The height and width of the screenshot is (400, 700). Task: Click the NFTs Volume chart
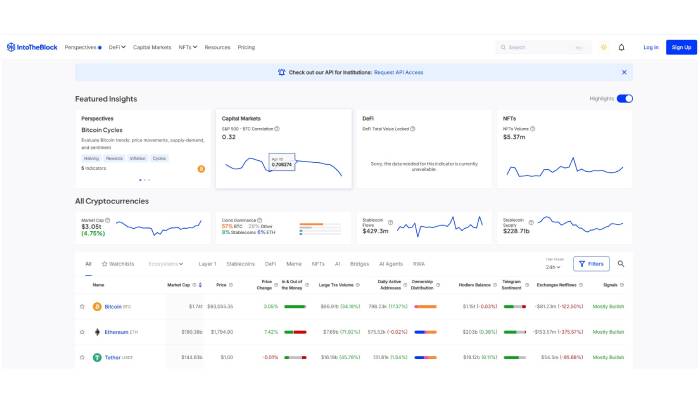pos(565,168)
